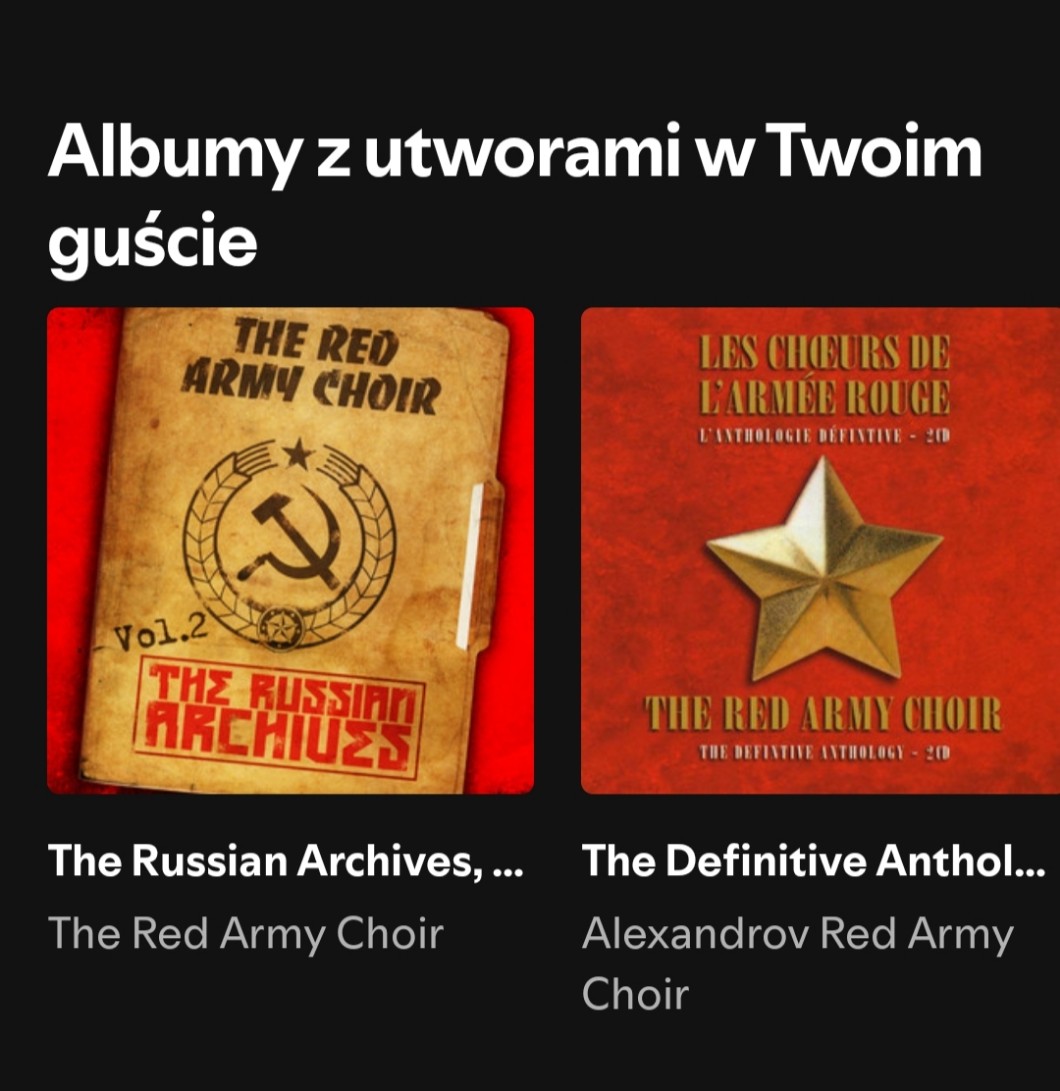Image resolution: width=1060 pixels, height=1091 pixels.
Task: Open The Russian Archives album cover
Action: click(x=290, y=550)
